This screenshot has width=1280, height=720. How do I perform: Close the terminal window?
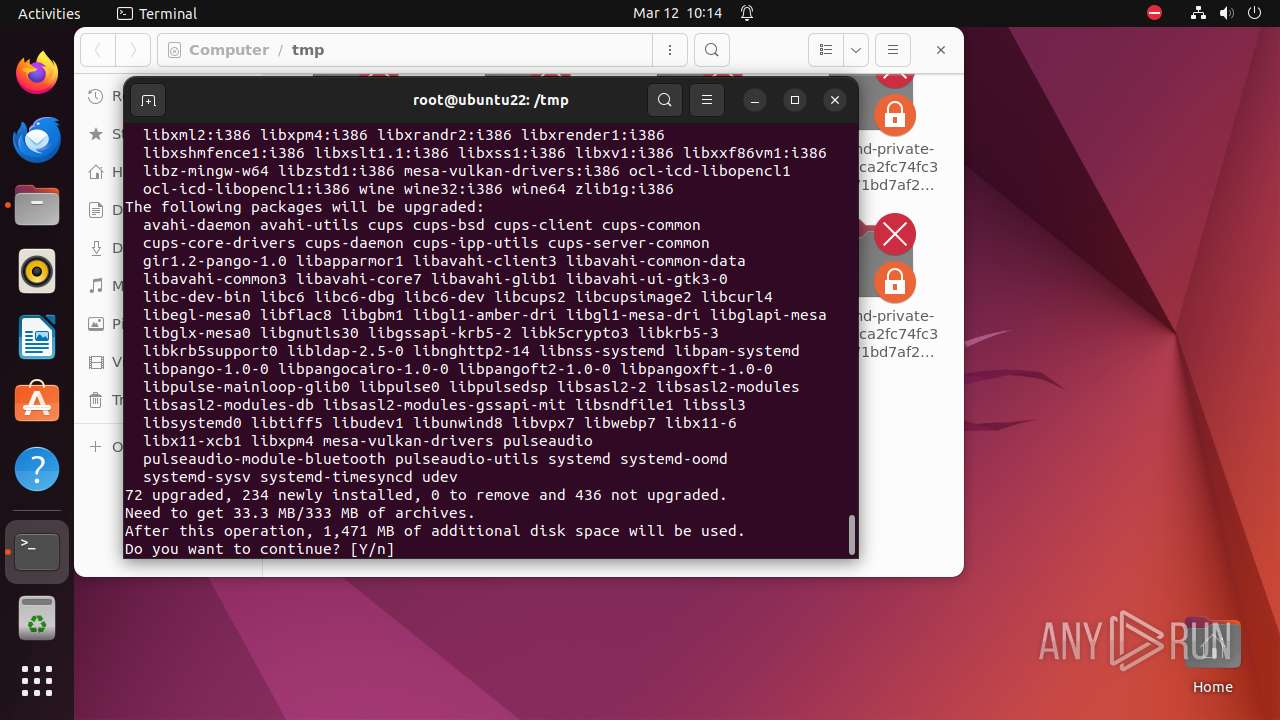[x=835, y=100]
